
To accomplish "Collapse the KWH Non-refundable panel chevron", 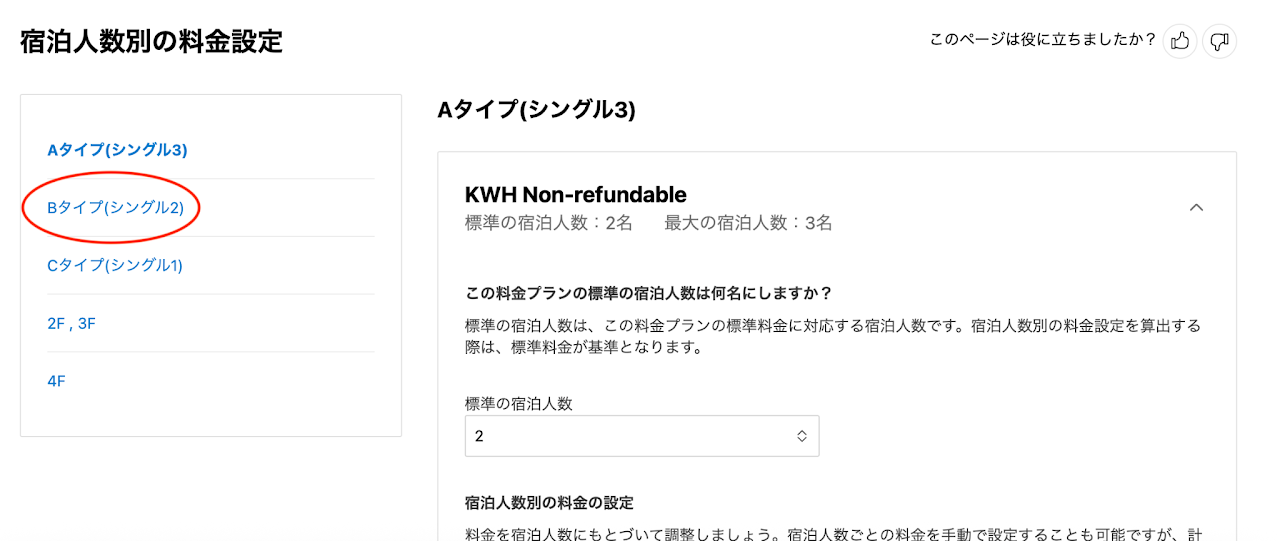I will pyautogui.click(x=1196, y=208).
